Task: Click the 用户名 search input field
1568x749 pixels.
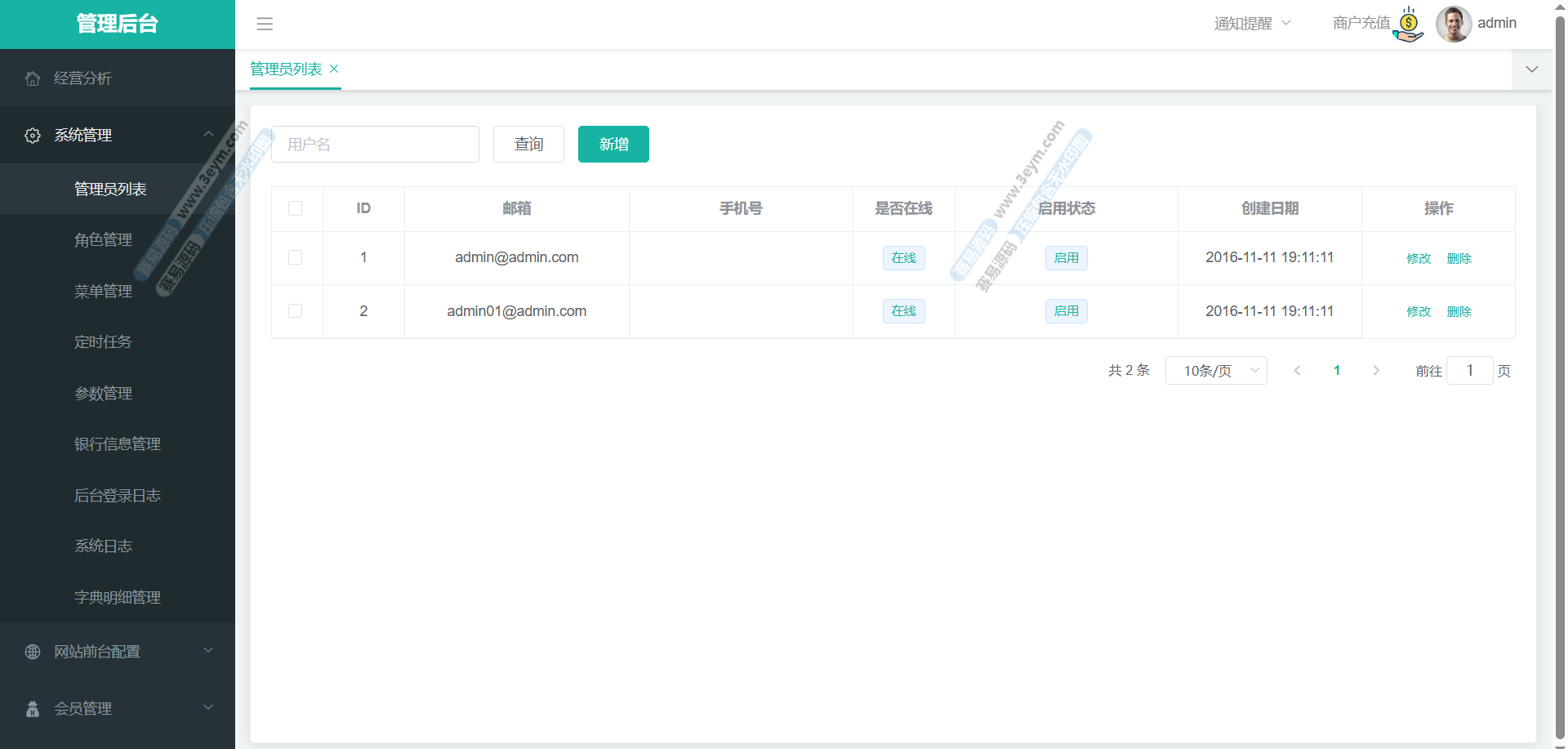Action: pyautogui.click(x=375, y=145)
